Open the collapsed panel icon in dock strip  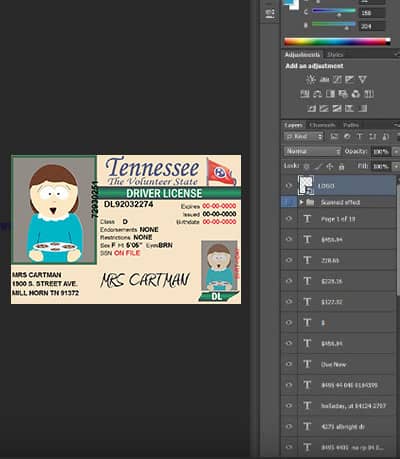tap(270, 14)
